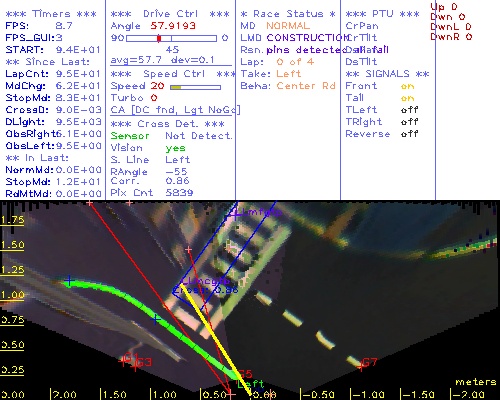Toggle the Tail signal on indicator
The image size is (500, 400).
tap(407, 98)
